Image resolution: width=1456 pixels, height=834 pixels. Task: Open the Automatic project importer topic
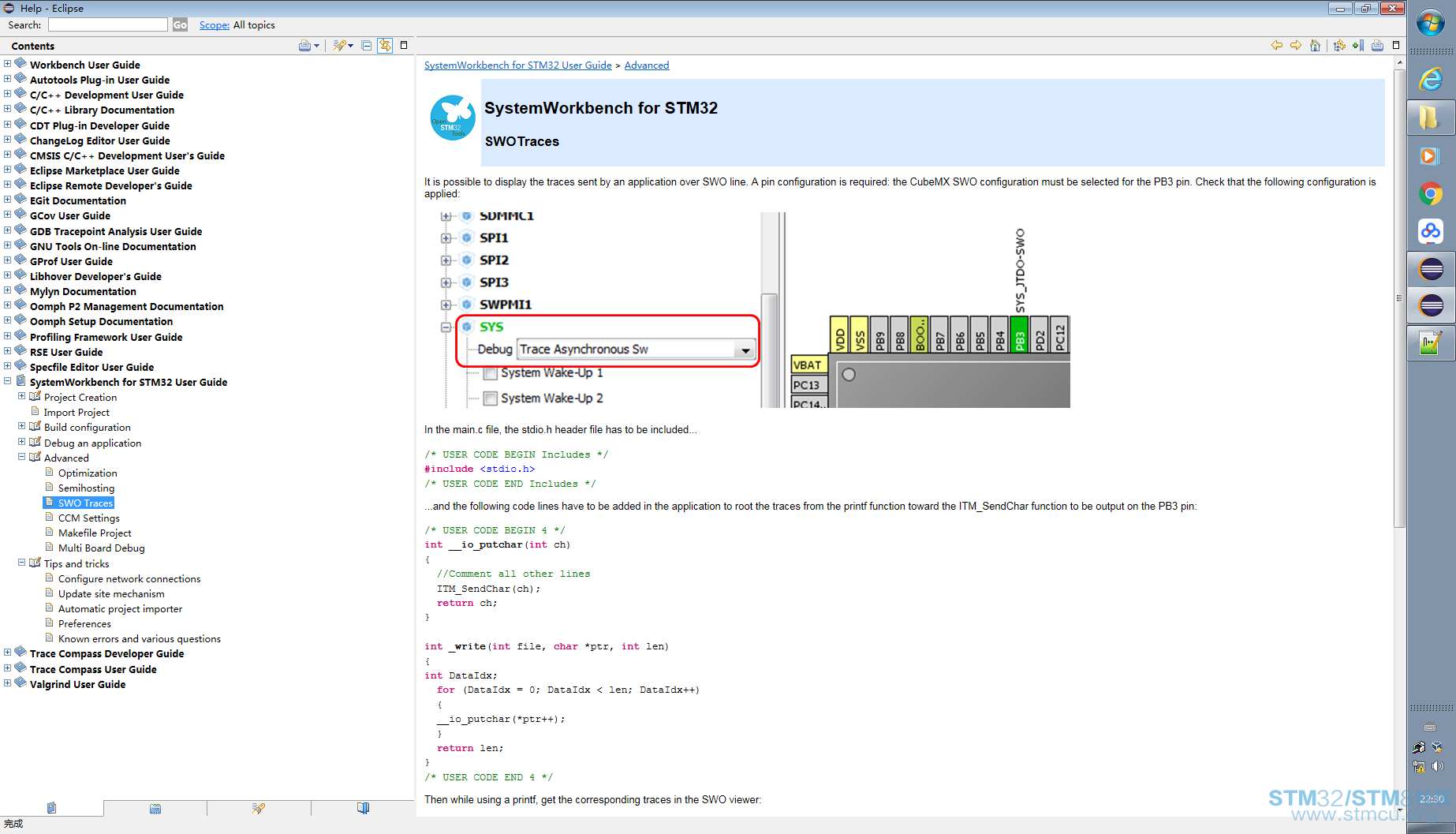point(120,609)
